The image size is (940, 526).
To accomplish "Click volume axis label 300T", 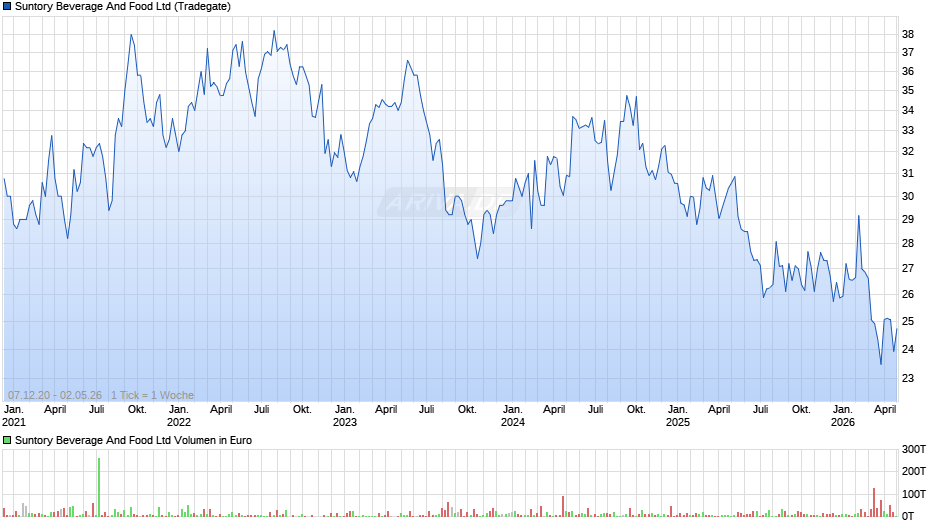I will pyautogui.click(x=914, y=449).
